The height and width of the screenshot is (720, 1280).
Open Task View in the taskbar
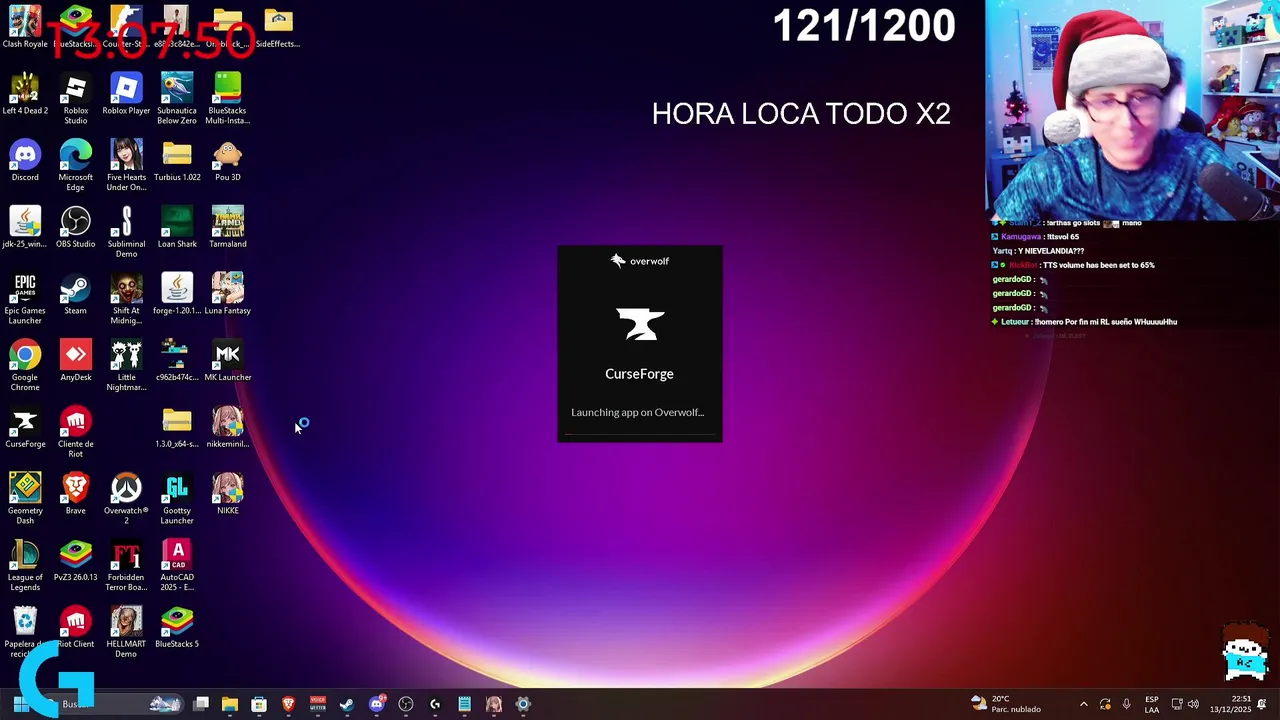(201, 704)
